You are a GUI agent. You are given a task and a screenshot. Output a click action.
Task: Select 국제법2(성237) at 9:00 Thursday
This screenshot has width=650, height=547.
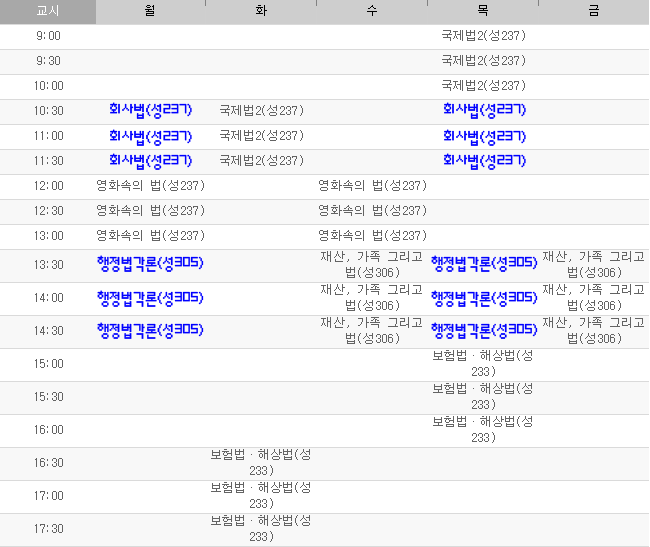483,36
